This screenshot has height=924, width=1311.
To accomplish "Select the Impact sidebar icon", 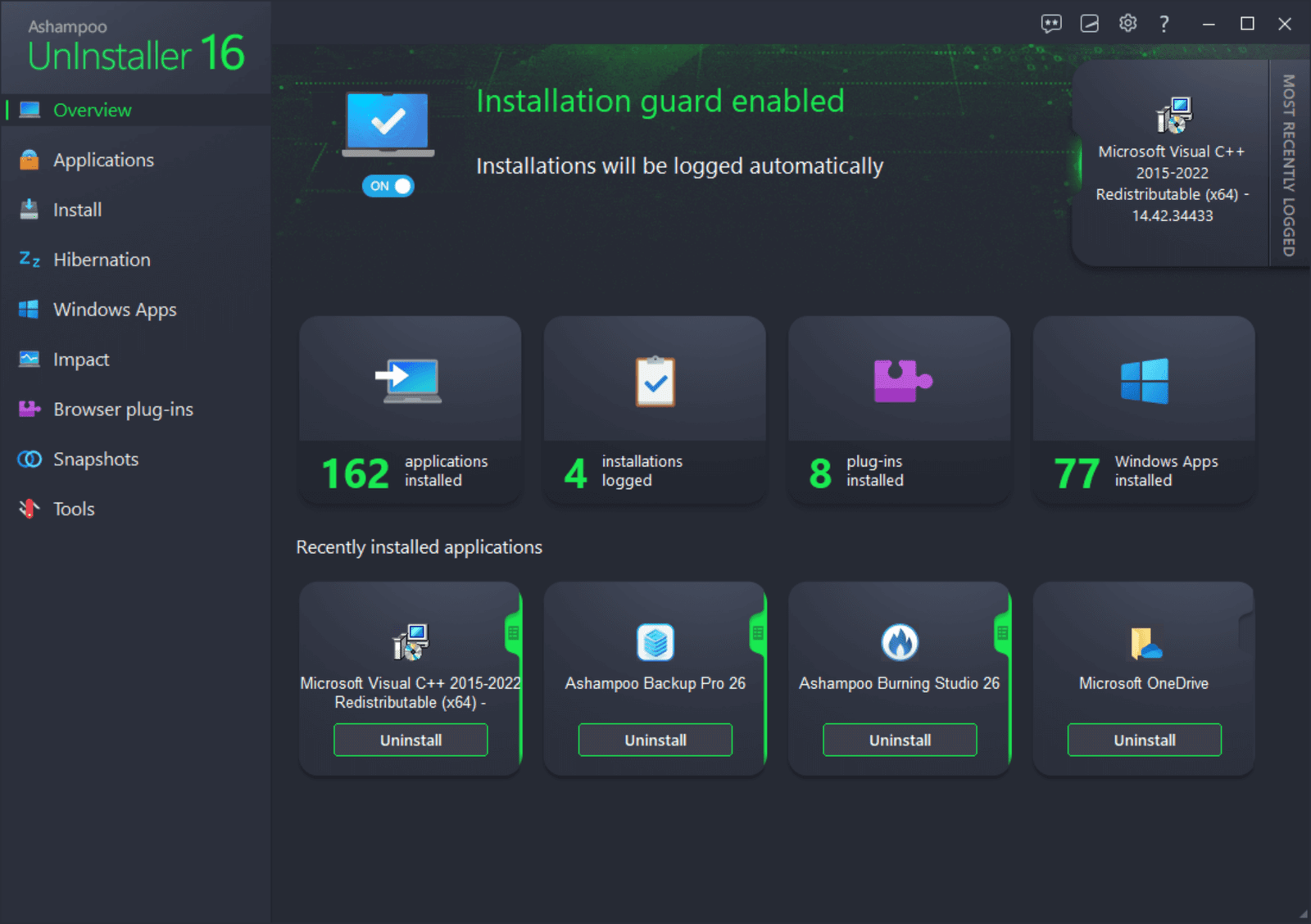I will 28,359.
